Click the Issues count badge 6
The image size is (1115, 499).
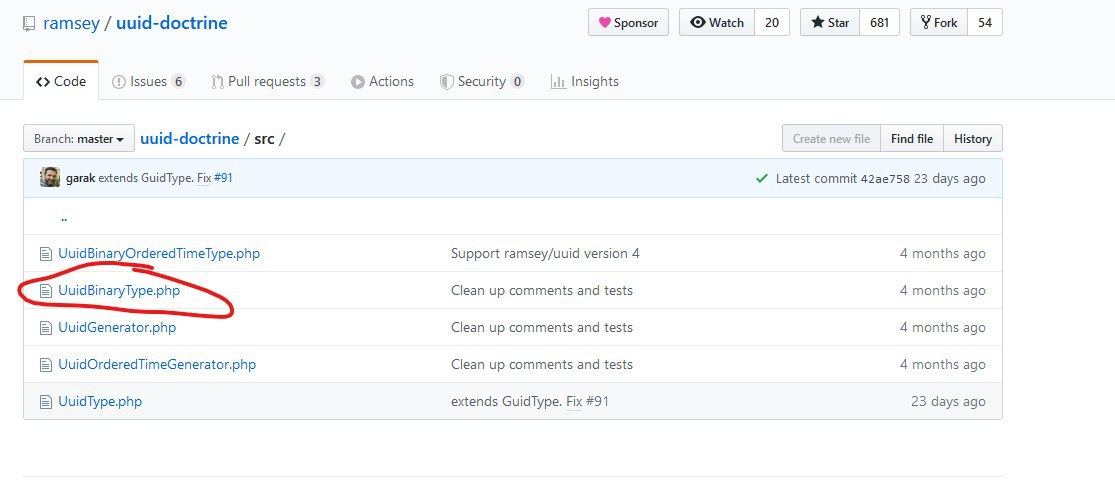pos(178,81)
